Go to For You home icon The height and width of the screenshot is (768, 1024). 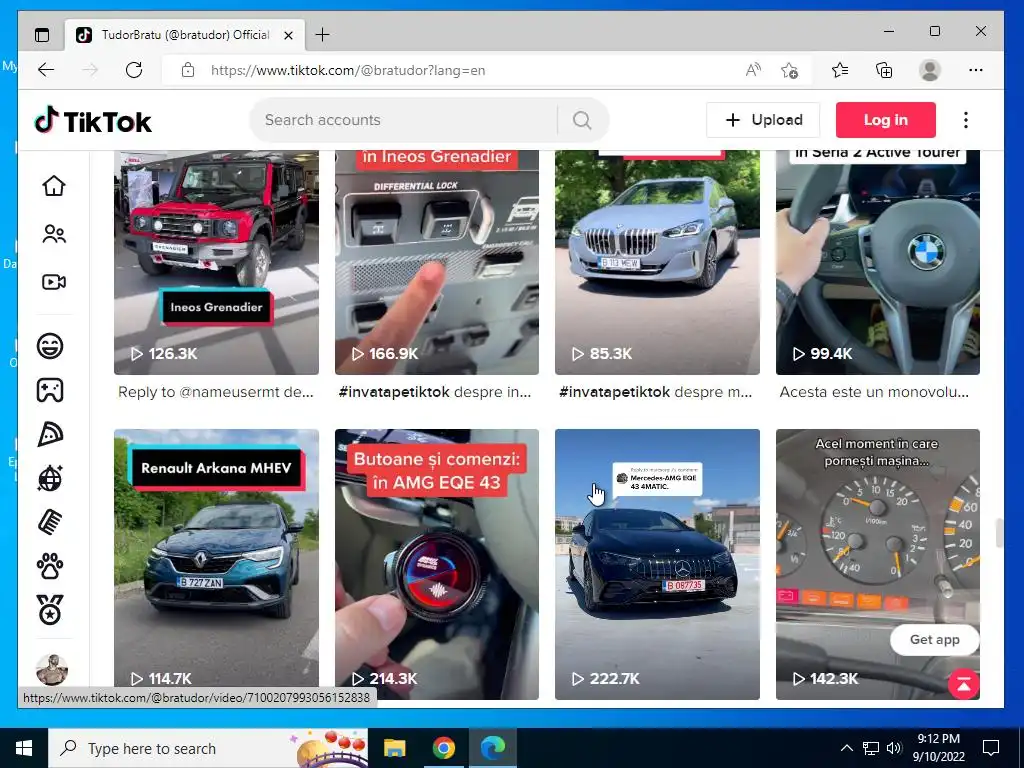pyautogui.click(x=54, y=185)
